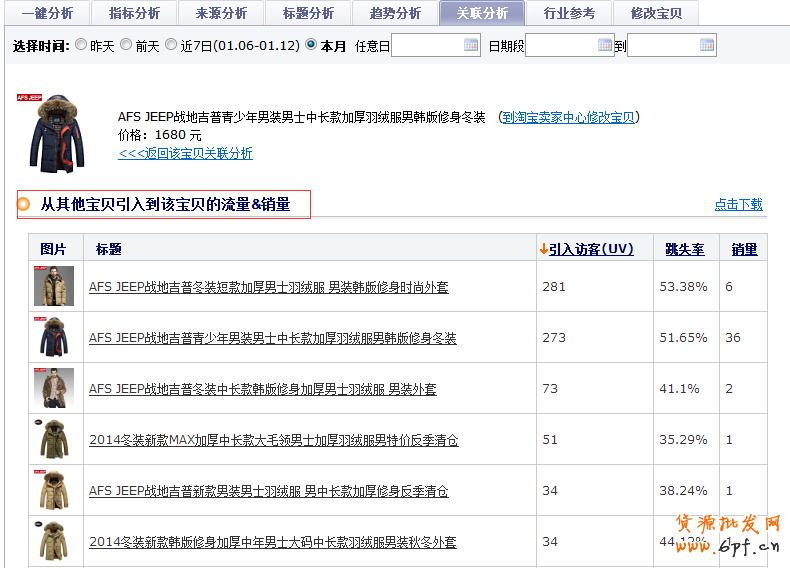The image size is (790, 568).
Task: Click <<<返回该宝贝关联分析 back link
Action: (185, 153)
